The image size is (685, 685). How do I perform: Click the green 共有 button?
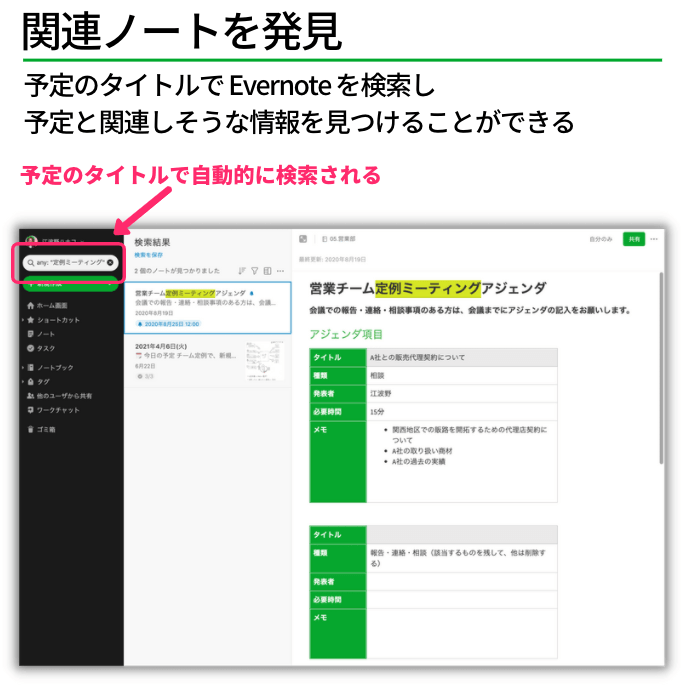click(x=634, y=239)
